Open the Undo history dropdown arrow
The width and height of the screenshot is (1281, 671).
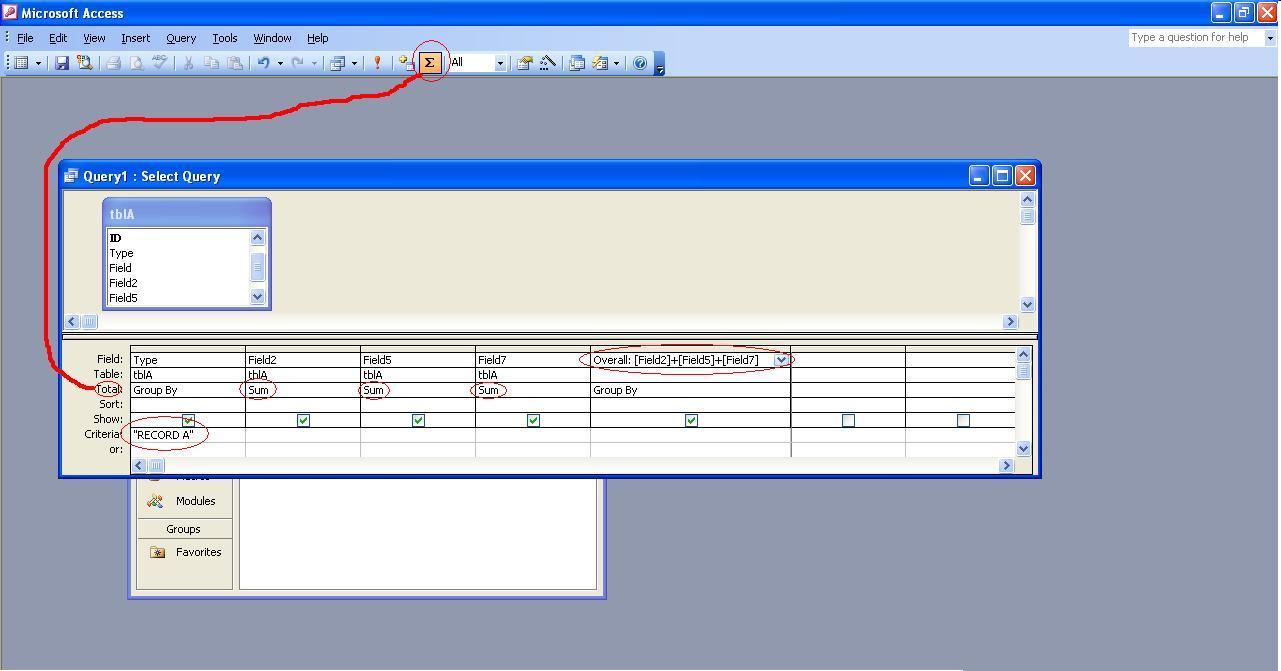pyautogui.click(x=280, y=63)
